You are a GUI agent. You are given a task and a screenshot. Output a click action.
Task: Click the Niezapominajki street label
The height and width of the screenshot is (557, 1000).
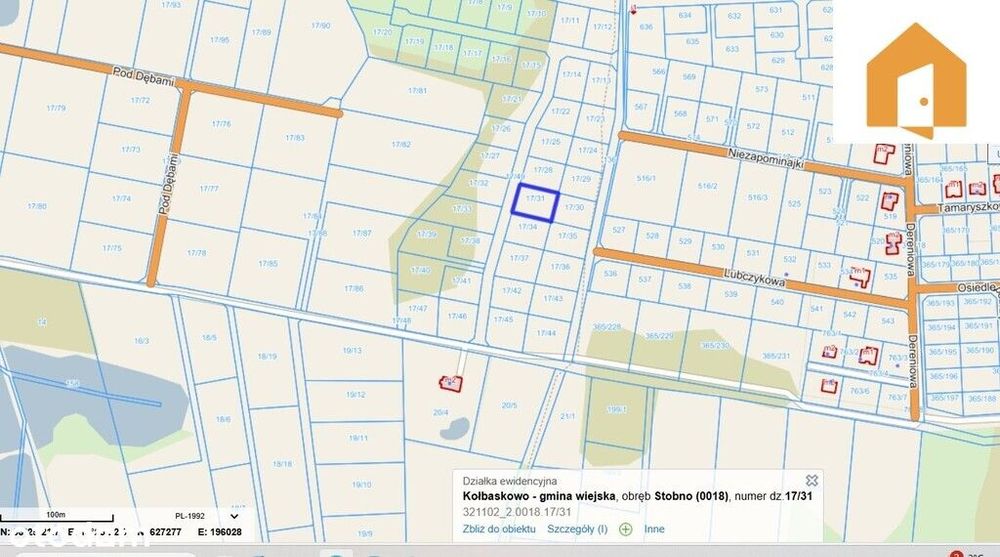coord(766,158)
